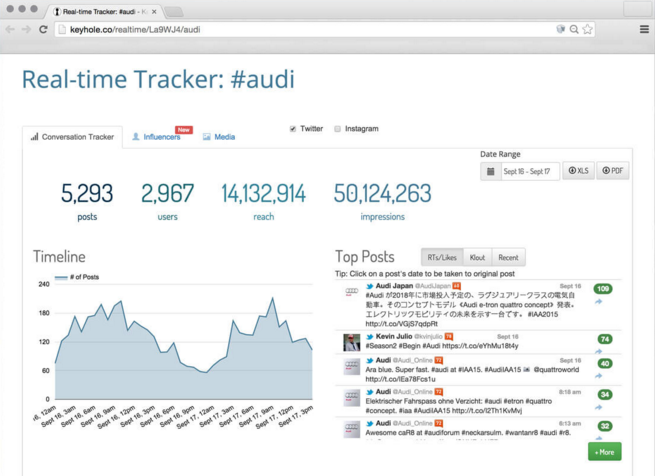Image resolution: width=655 pixels, height=476 pixels.
Task: Click the 32 engagement badge
Action: [605, 426]
